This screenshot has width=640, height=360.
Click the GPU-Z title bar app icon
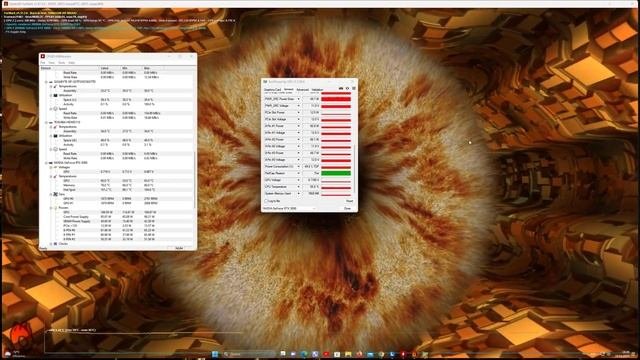(265, 82)
